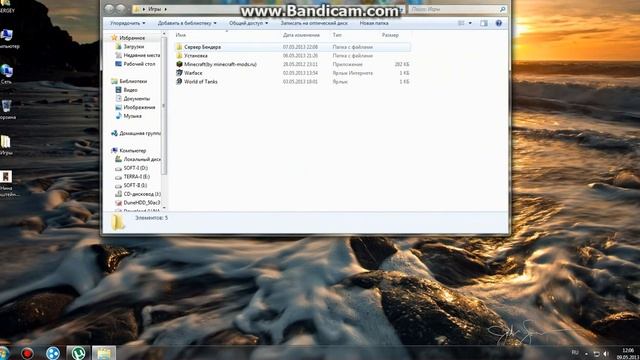Select the Установка folder icon
Viewport: 640px width, 360px height.
[179, 56]
